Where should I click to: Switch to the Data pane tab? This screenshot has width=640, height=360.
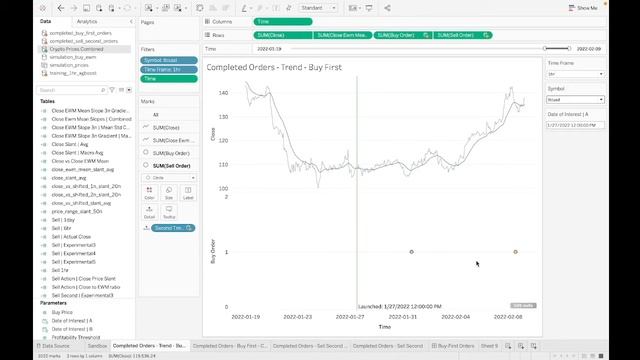tap(45, 21)
